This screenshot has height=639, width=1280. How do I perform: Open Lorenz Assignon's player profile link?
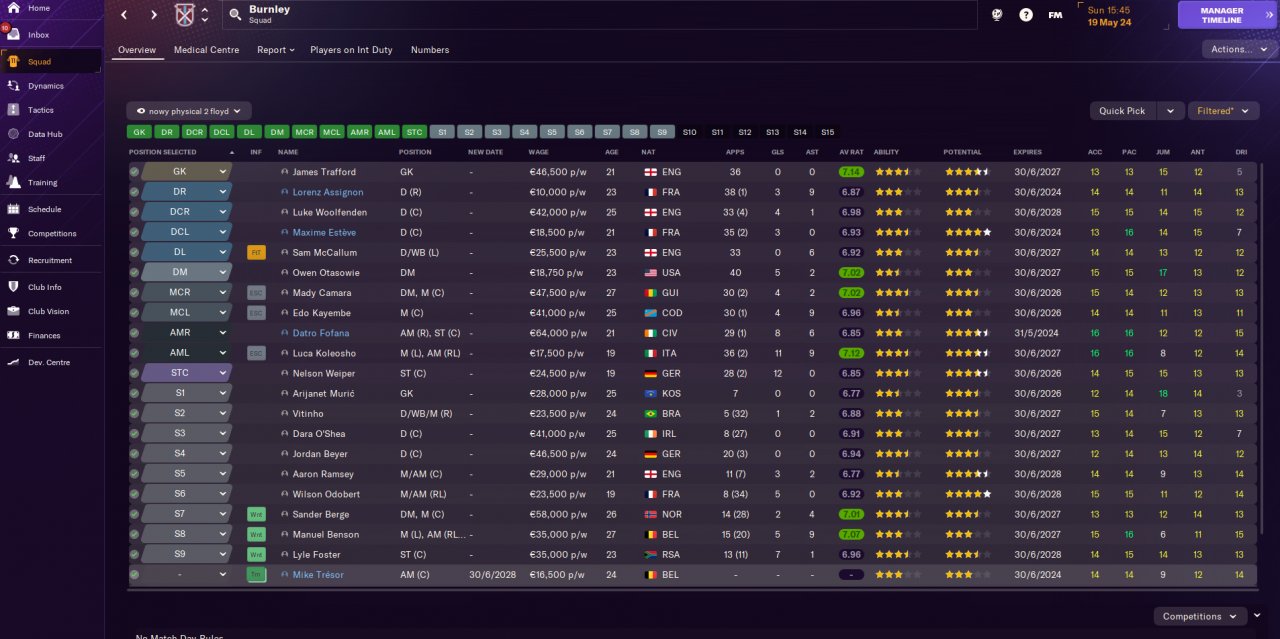(328, 192)
